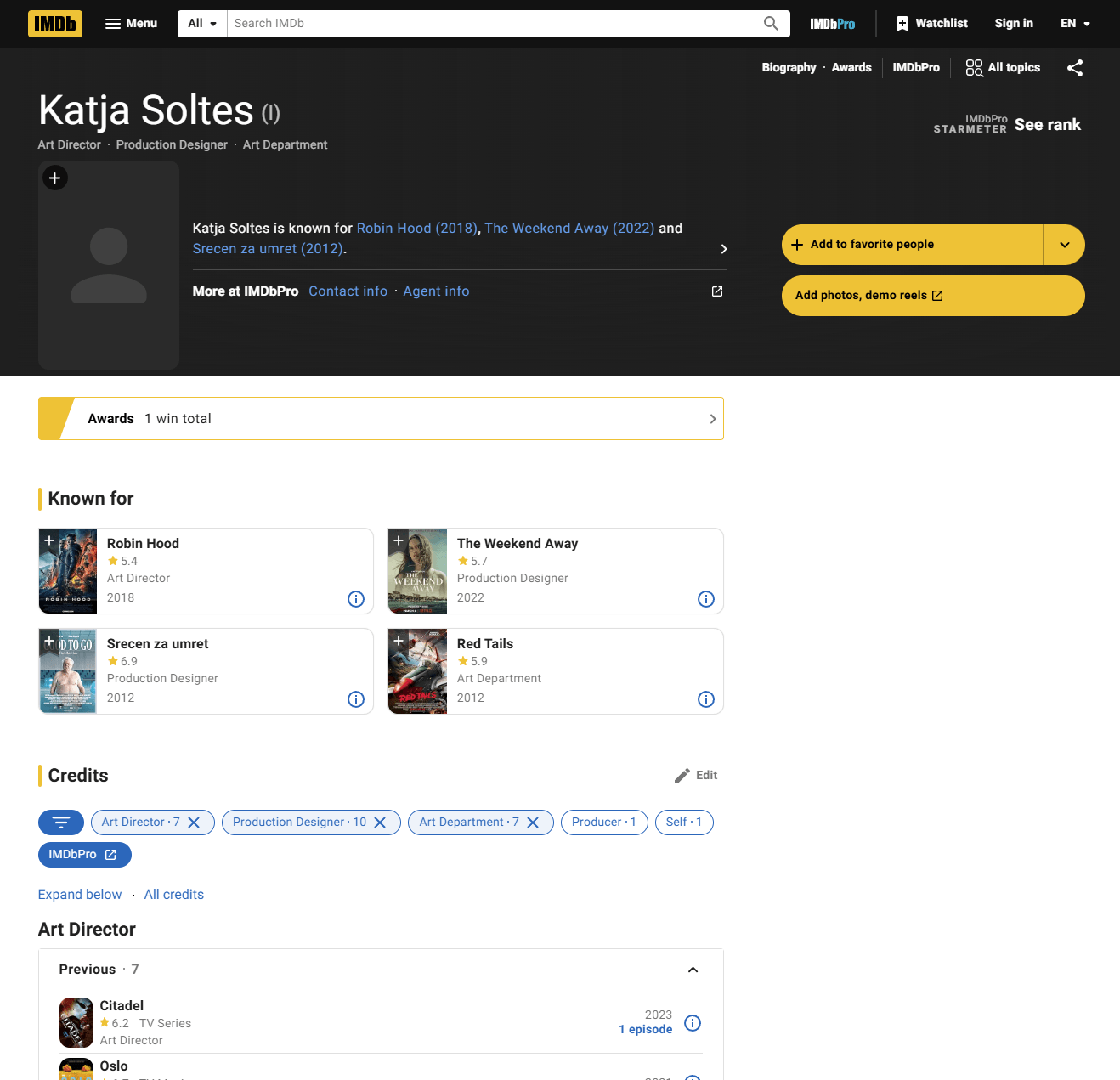
Task: Click Sign in
Action: 1014,24
